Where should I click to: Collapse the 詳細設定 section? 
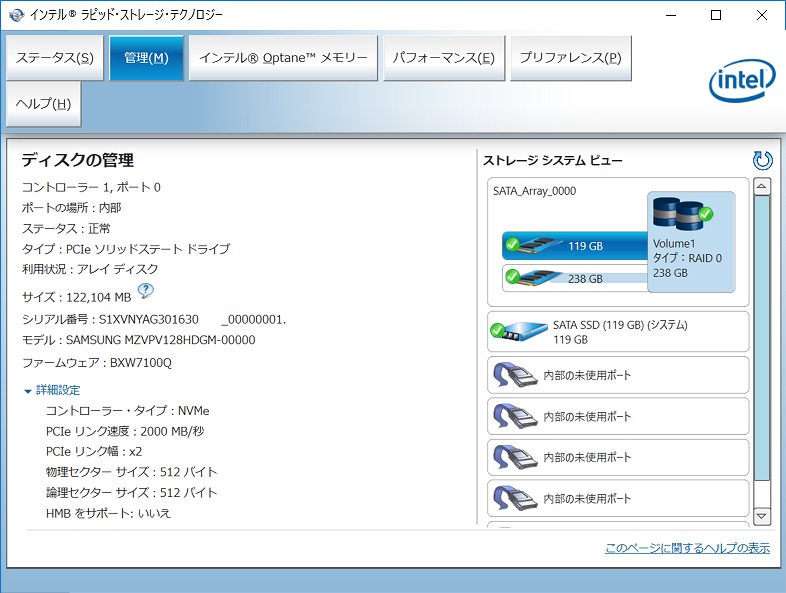click(52, 390)
